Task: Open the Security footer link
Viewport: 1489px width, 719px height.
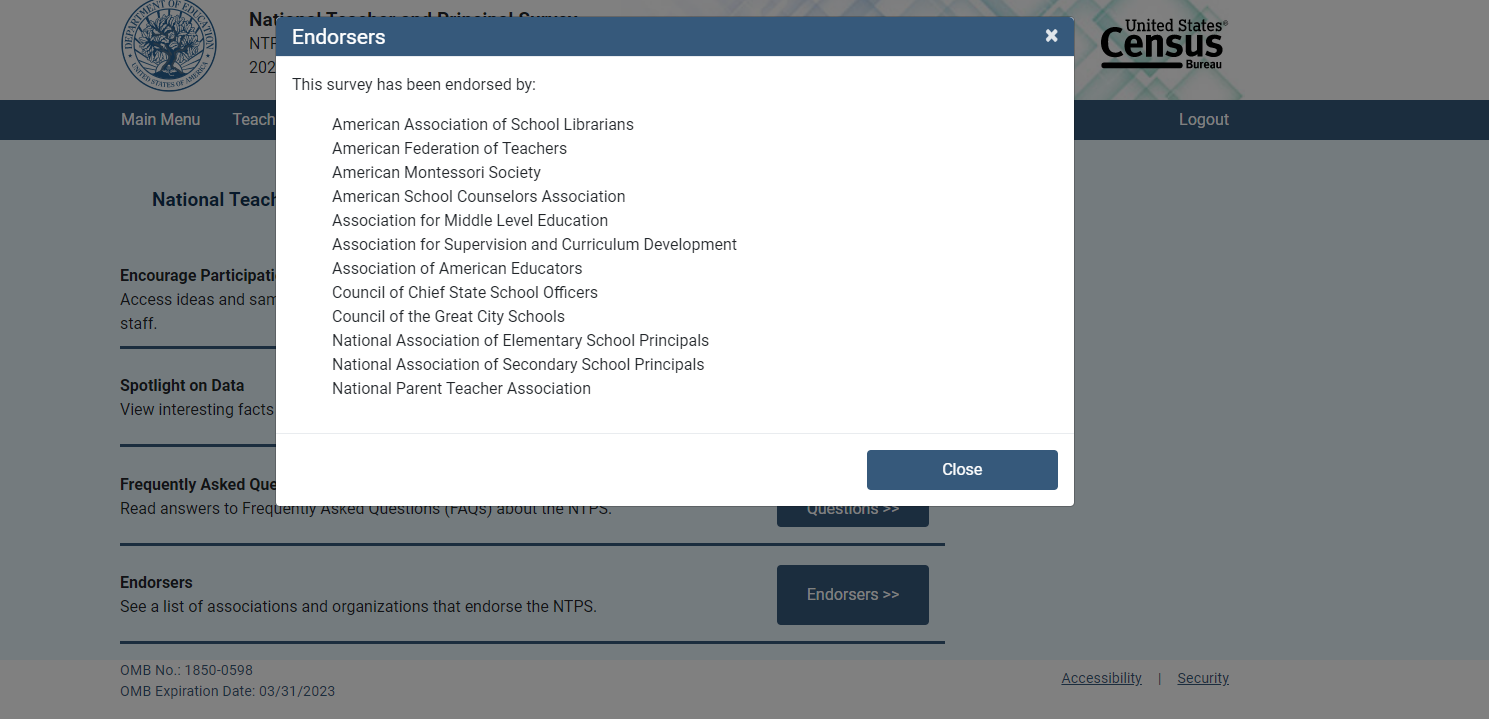Action: pos(1202,678)
